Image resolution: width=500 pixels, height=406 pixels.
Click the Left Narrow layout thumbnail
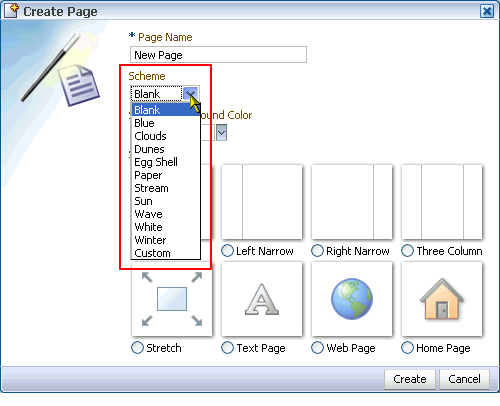[262, 202]
